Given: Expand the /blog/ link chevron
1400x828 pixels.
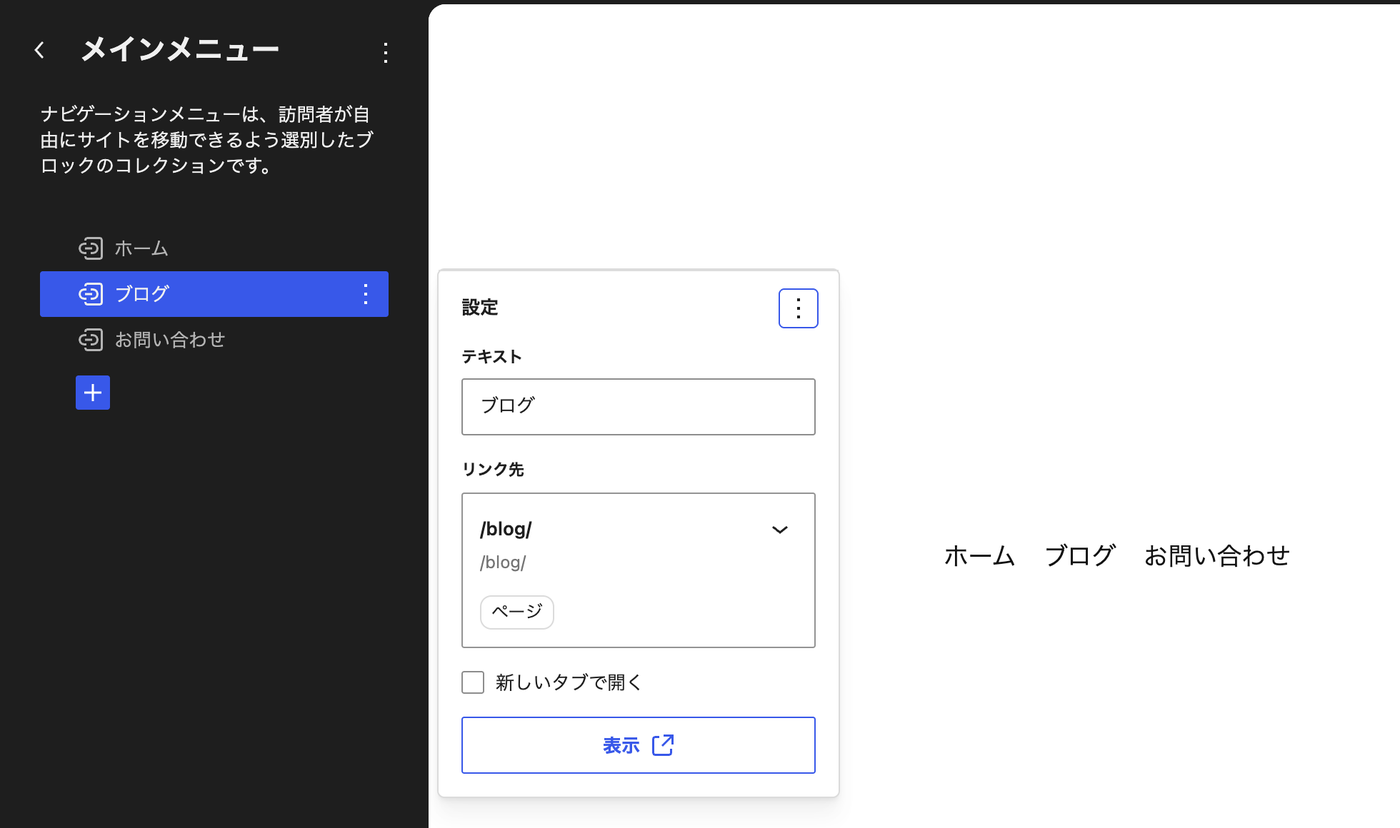Looking at the screenshot, I should pyautogui.click(x=780, y=529).
